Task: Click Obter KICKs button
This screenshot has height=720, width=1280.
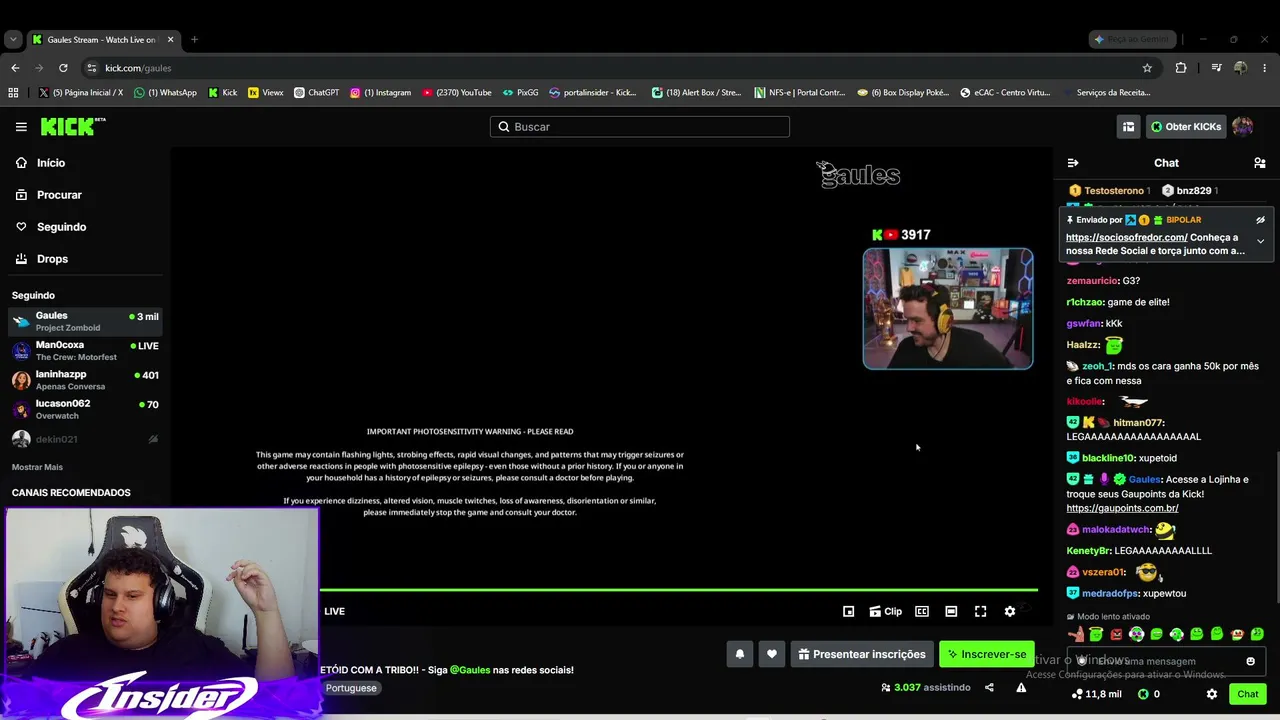Action: [1186, 127]
